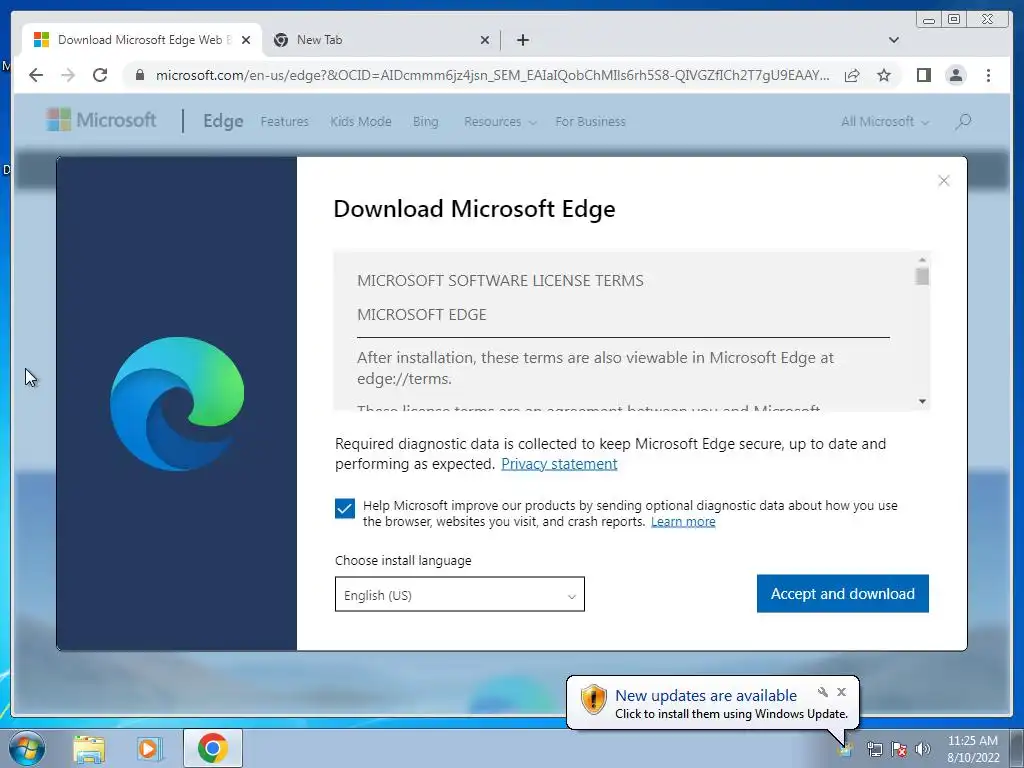This screenshot has width=1024, height=768.
Task: Close the New Tab tab
Action: (x=485, y=40)
